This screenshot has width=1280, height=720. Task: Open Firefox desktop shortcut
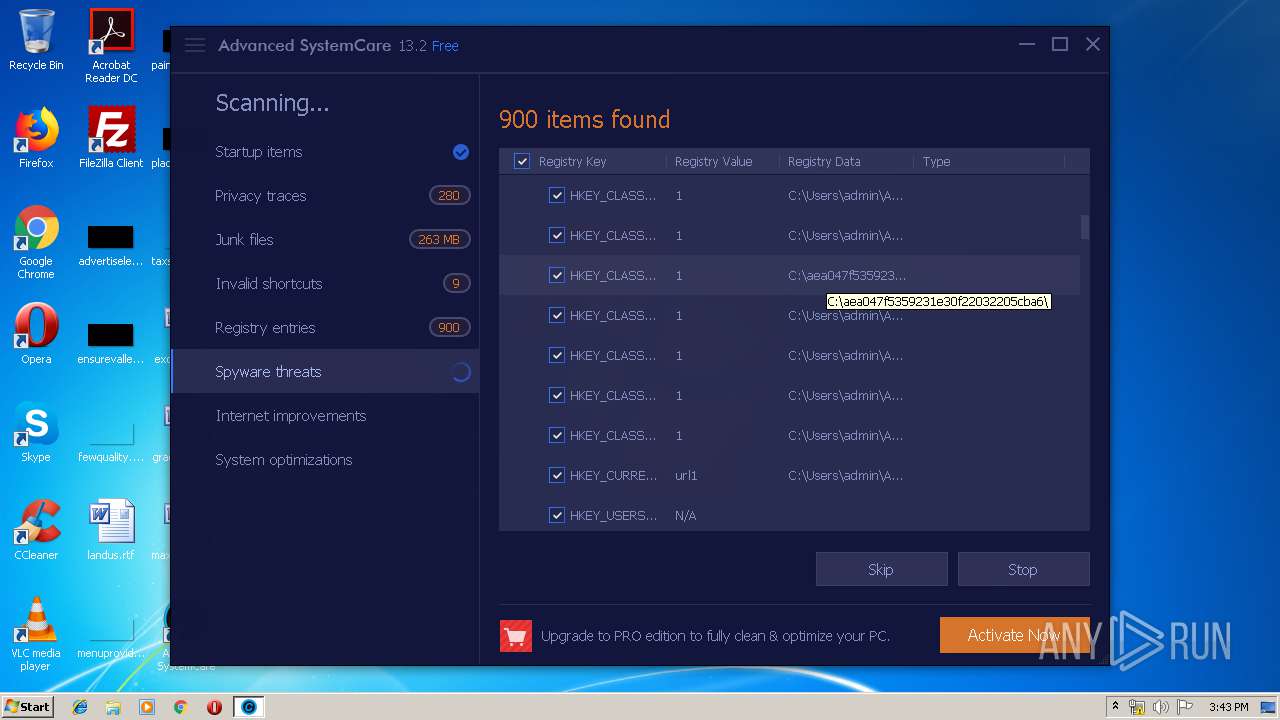click(36, 138)
